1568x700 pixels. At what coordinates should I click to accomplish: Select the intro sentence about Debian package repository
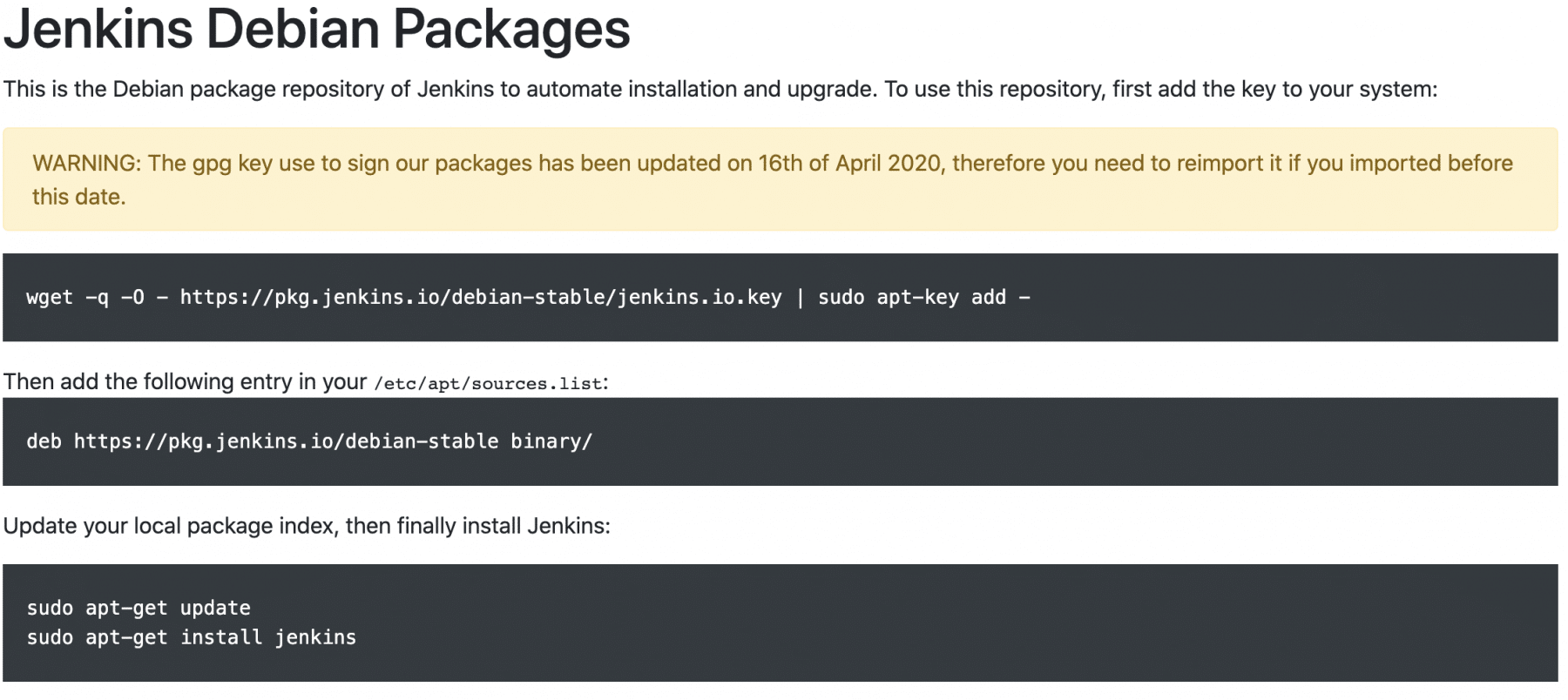(720, 90)
